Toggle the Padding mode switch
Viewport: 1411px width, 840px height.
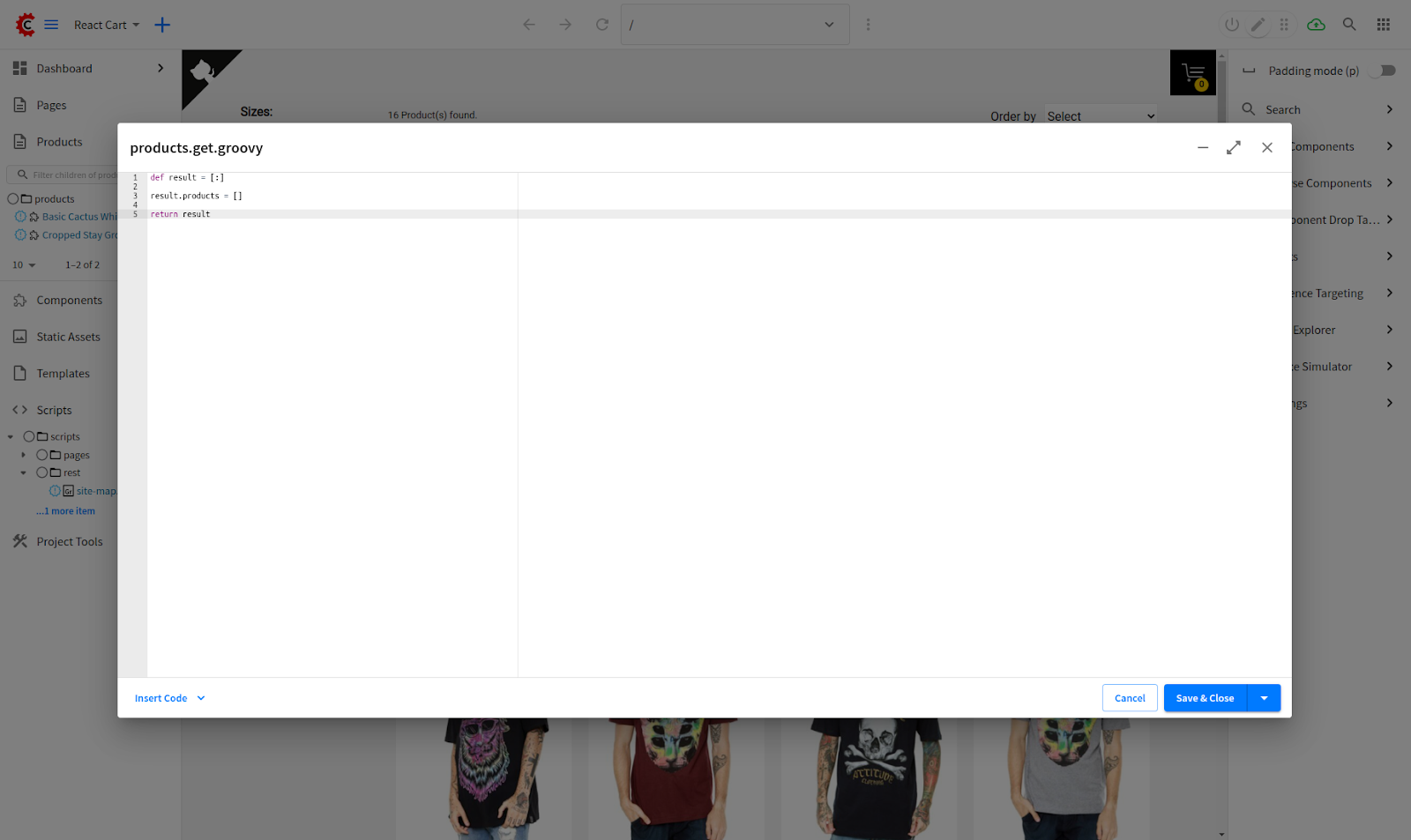click(1385, 71)
